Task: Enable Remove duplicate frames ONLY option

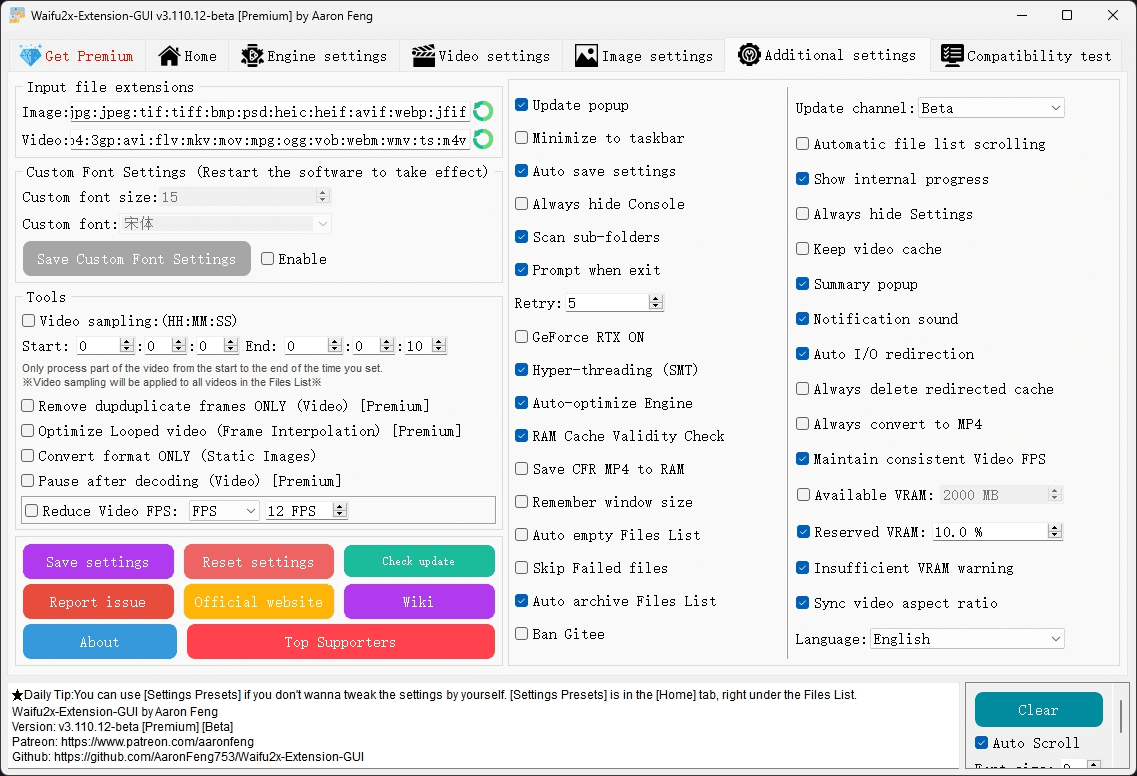Action: pos(28,406)
